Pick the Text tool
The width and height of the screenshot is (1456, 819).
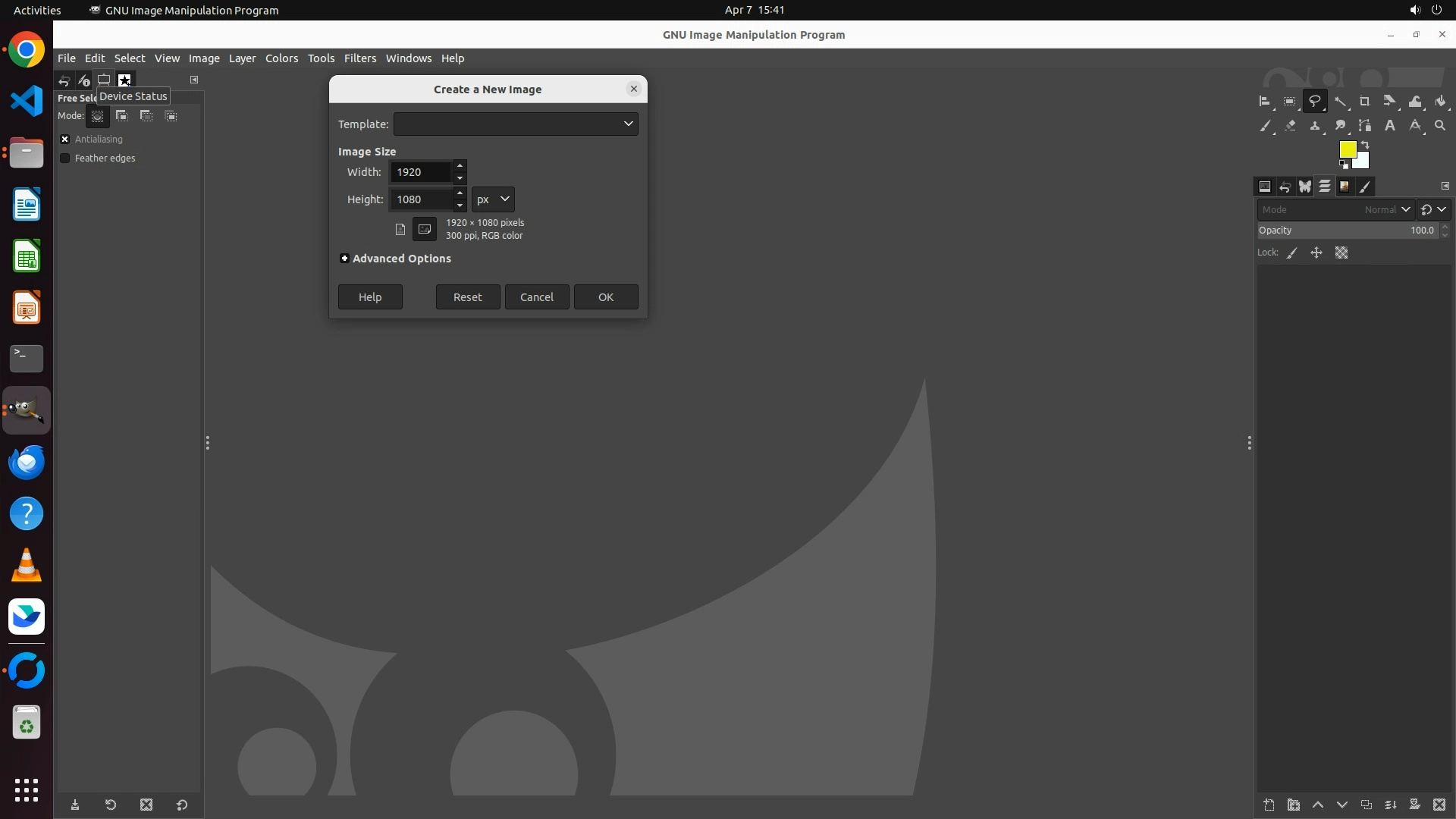click(x=1390, y=126)
